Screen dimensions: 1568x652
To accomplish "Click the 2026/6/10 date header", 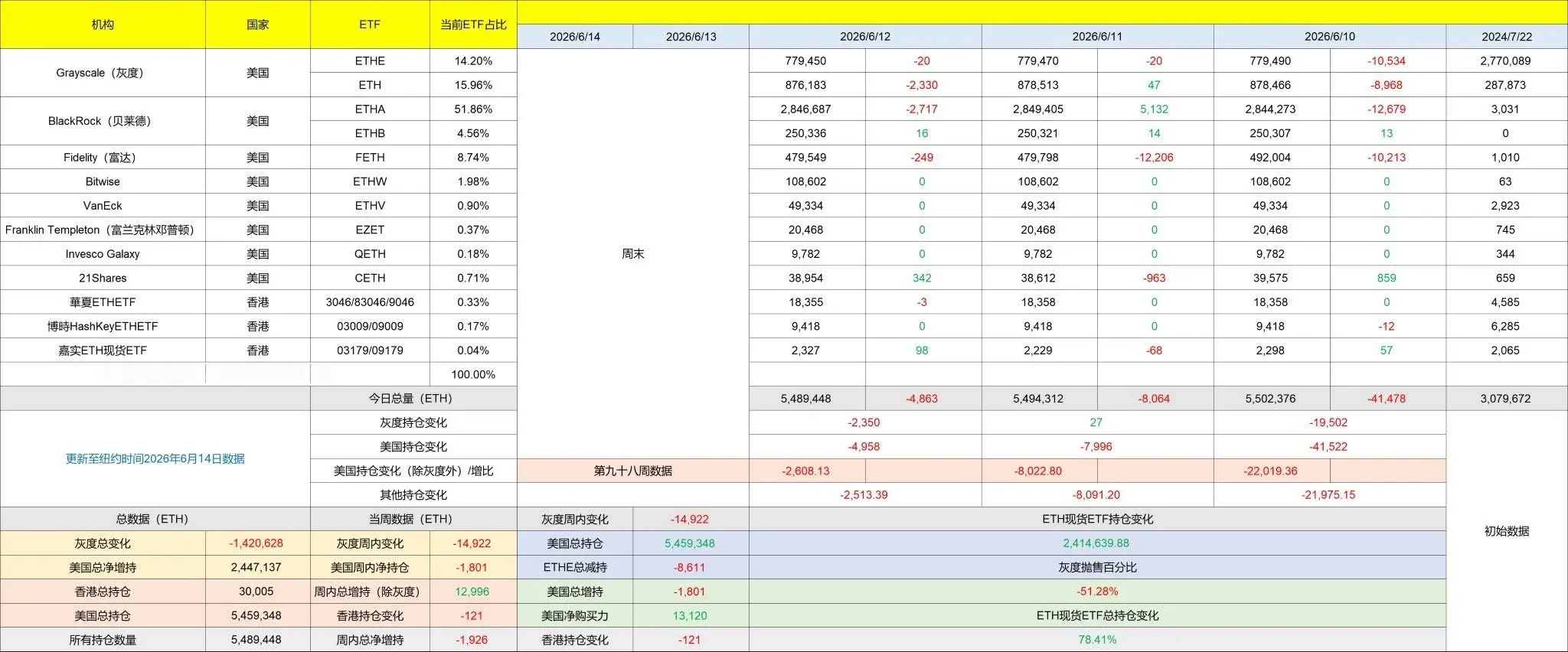I will tap(1330, 37).
